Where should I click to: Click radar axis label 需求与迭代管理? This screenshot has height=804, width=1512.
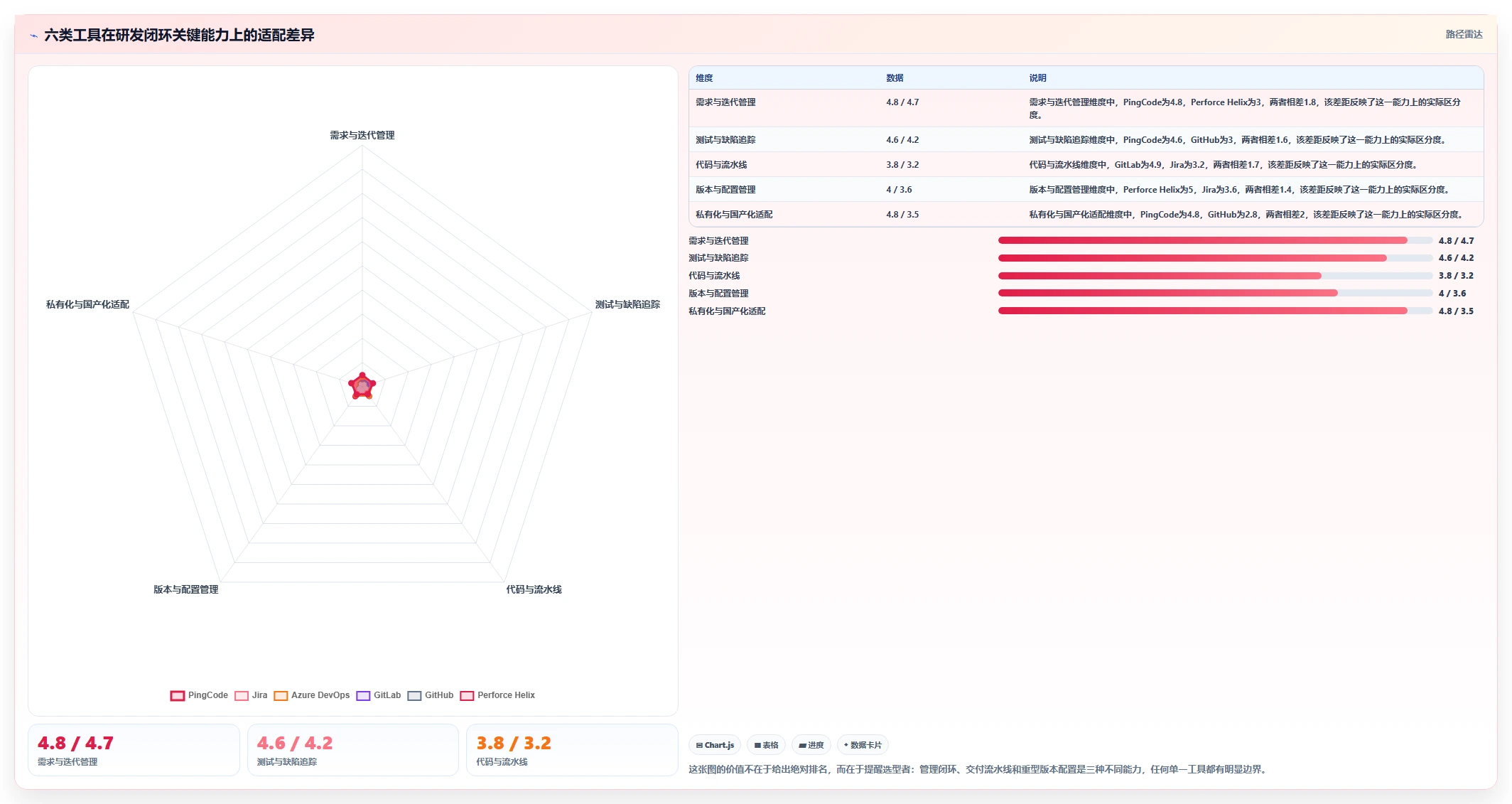pos(362,135)
